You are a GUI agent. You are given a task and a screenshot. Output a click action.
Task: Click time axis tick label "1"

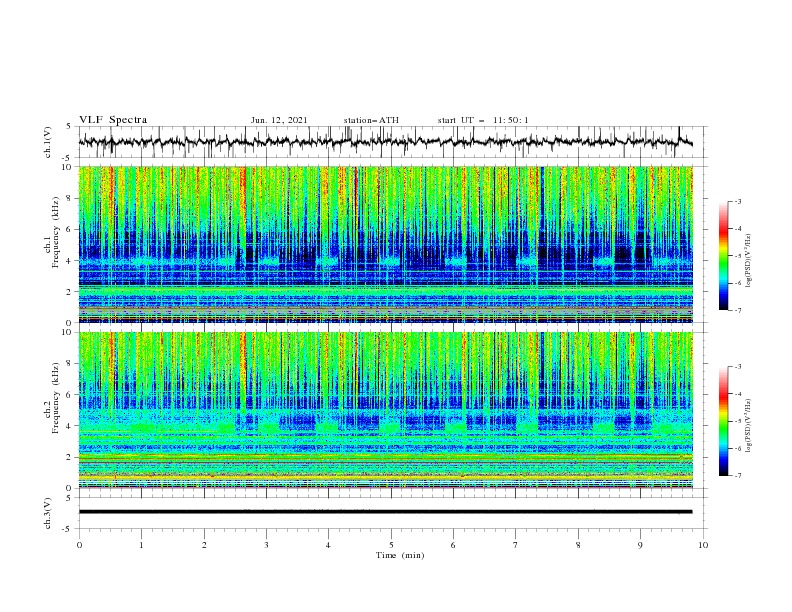click(141, 545)
